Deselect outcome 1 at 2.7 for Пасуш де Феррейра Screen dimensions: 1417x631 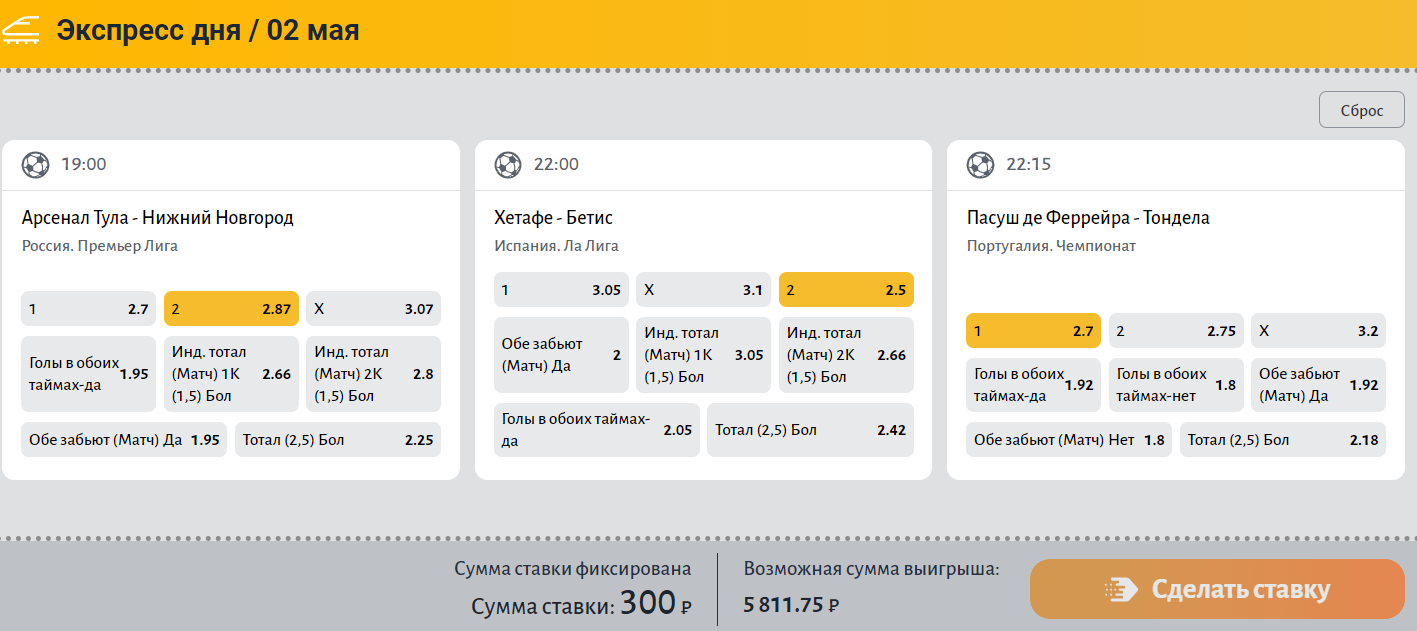pyautogui.click(x=1033, y=331)
